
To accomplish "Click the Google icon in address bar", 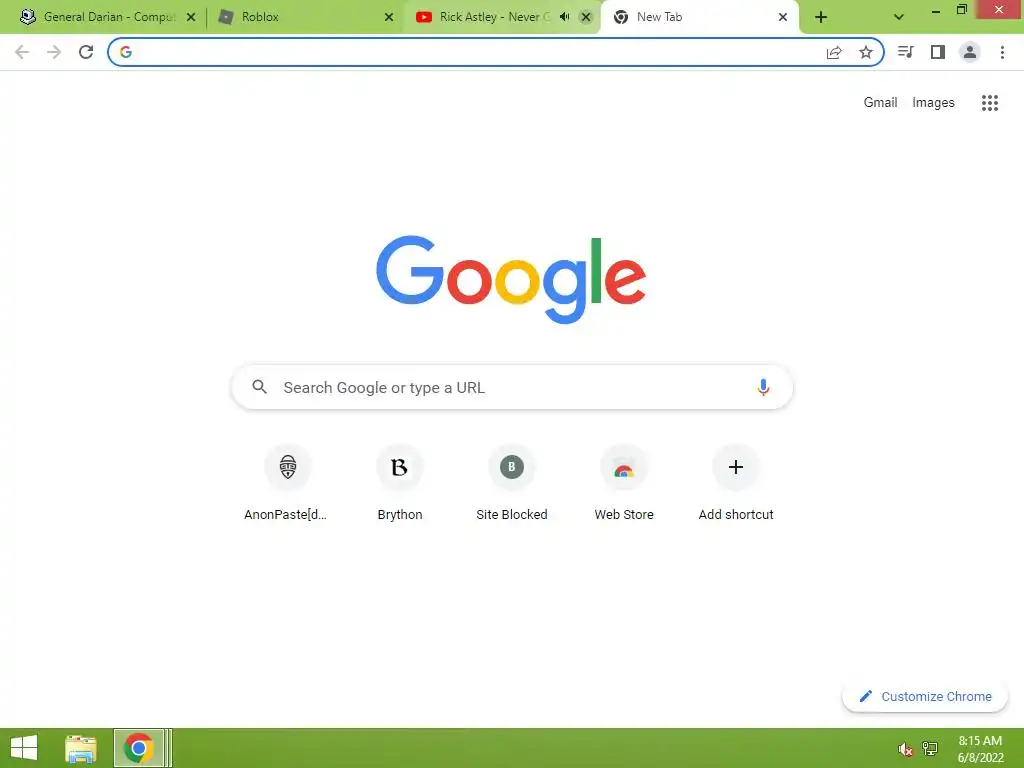I will tap(126, 52).
